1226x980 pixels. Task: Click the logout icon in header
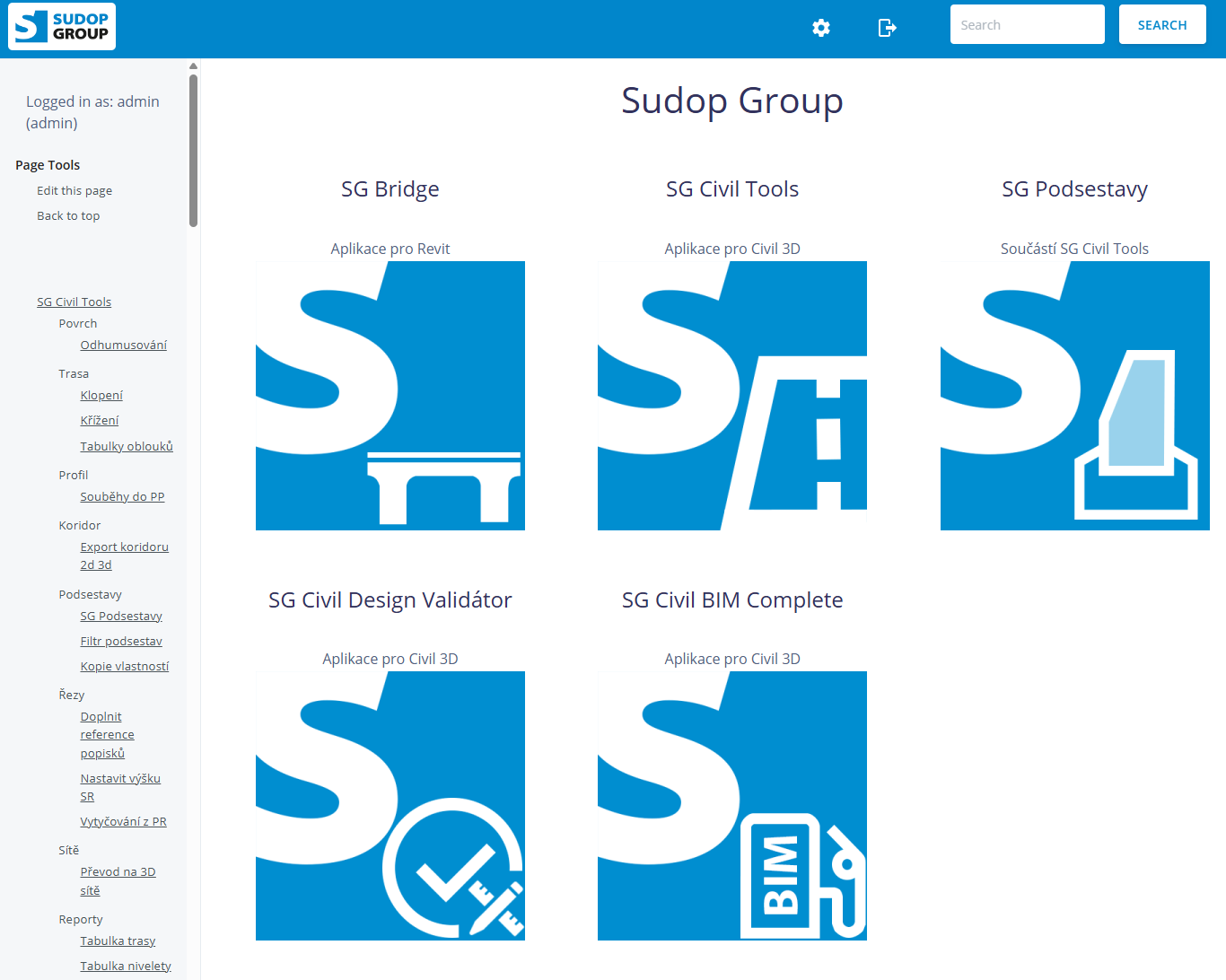tap(887, 28)
